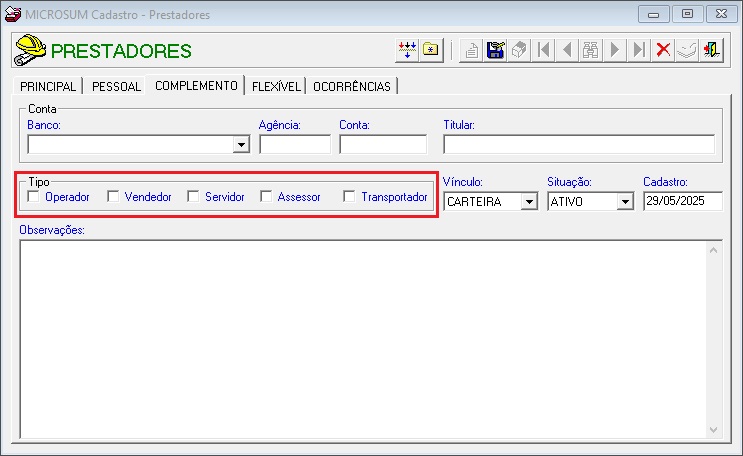Enable the Operador checkbox
Image resolution: width=743 pixels, height=456 pixels.
point(35,197)
